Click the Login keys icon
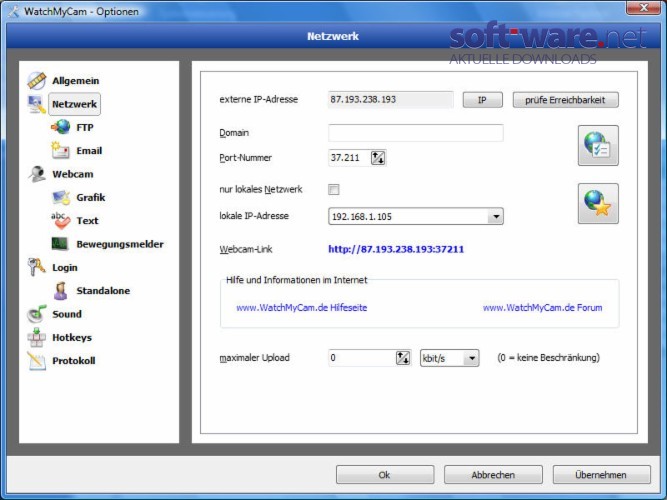 [36, 267]
